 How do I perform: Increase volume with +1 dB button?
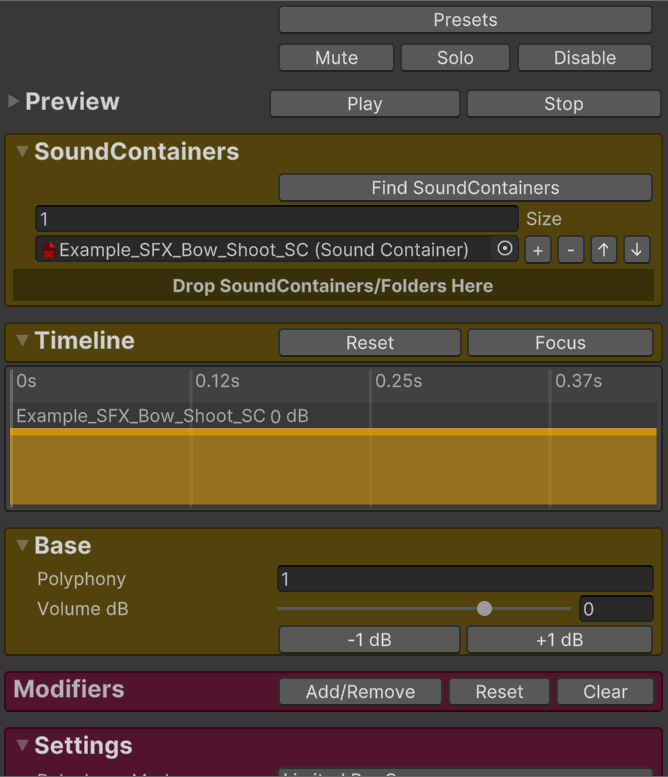click(559, 640)
